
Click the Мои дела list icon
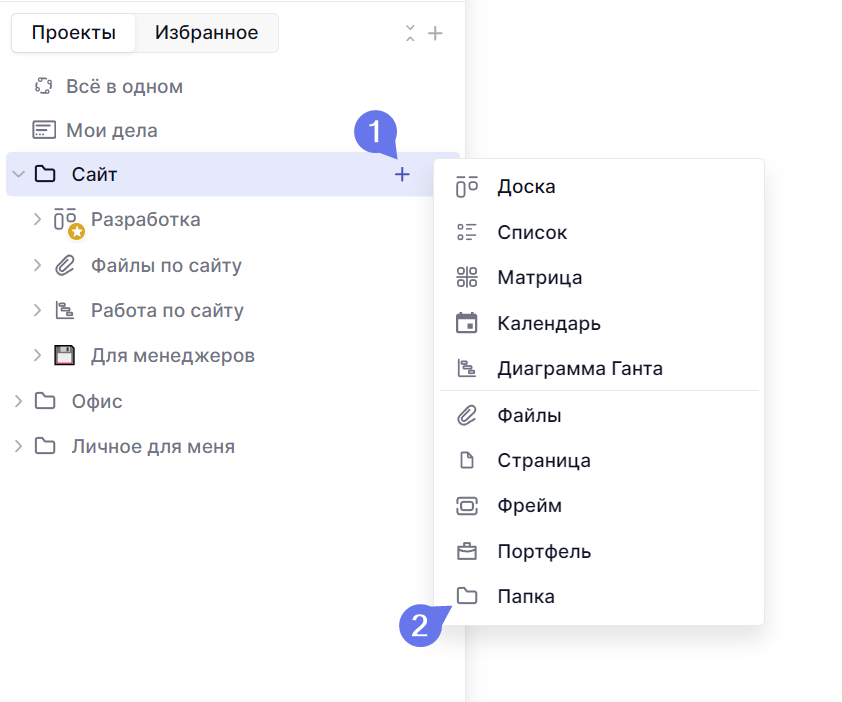[43, 131]
